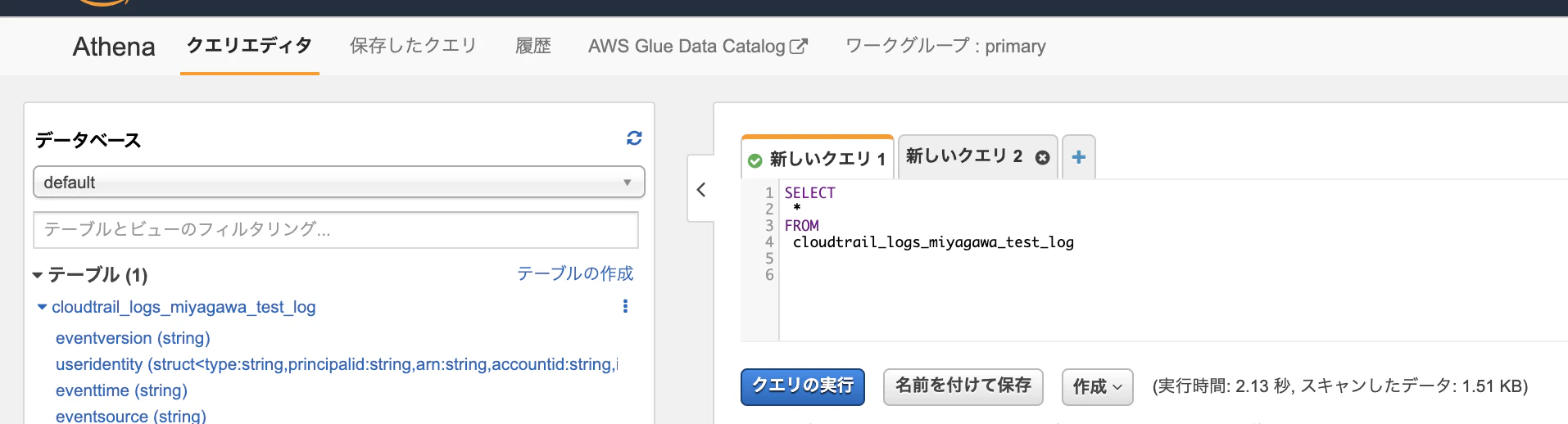Click the green check icon on 新しいクエリ 1
The image size is (1568, 424).
[x=755, y=160]
